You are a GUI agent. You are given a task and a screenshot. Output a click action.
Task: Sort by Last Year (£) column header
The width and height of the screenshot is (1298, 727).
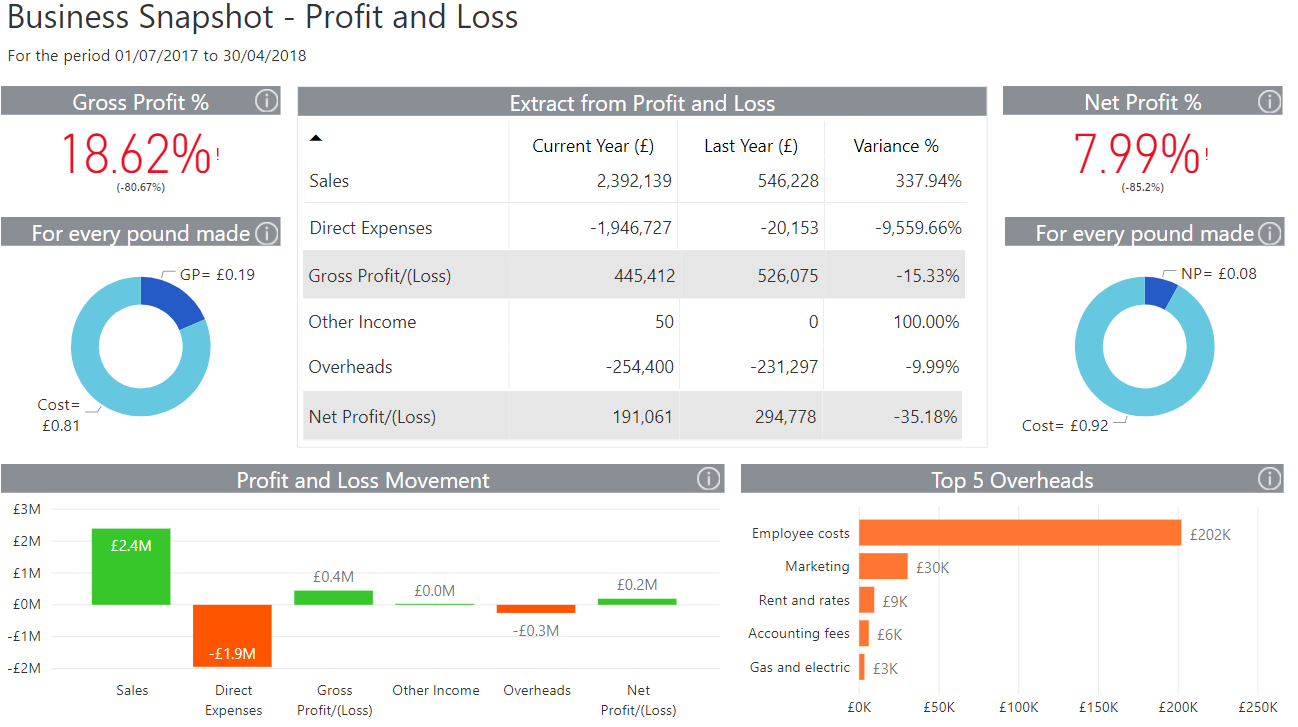(x=751, y=146)
